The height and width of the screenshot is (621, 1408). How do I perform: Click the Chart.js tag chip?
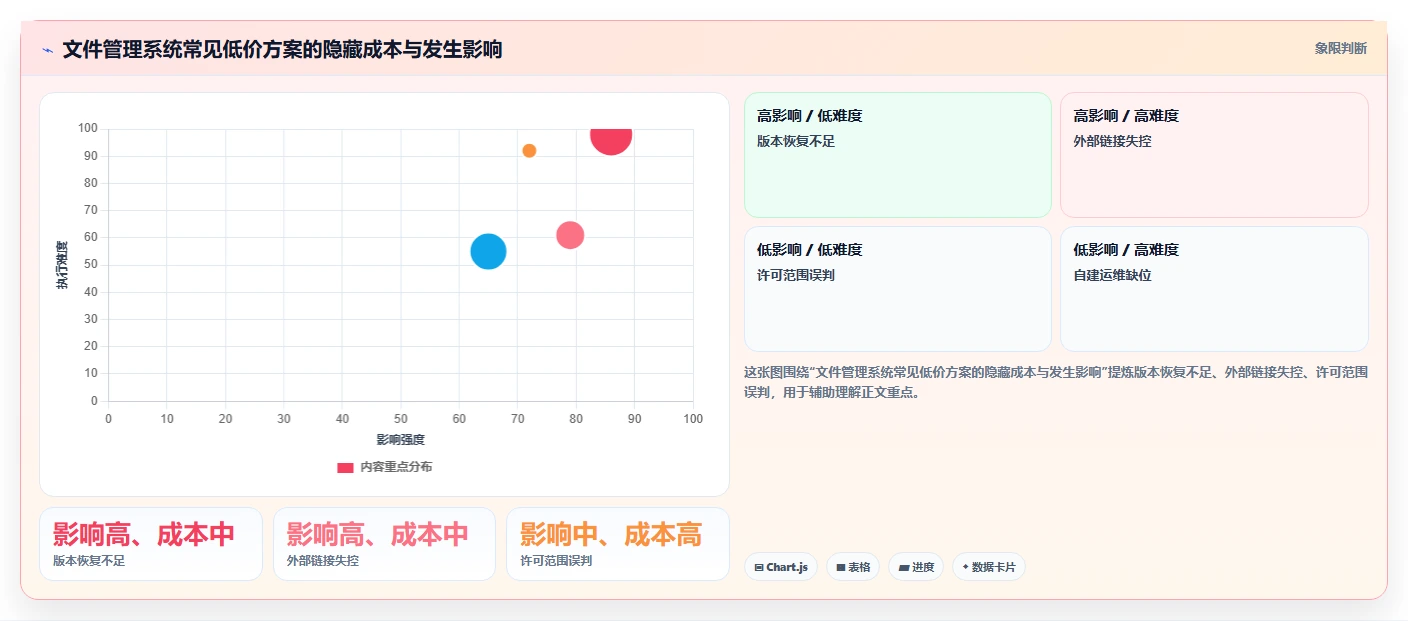click(x=780, y=567)
